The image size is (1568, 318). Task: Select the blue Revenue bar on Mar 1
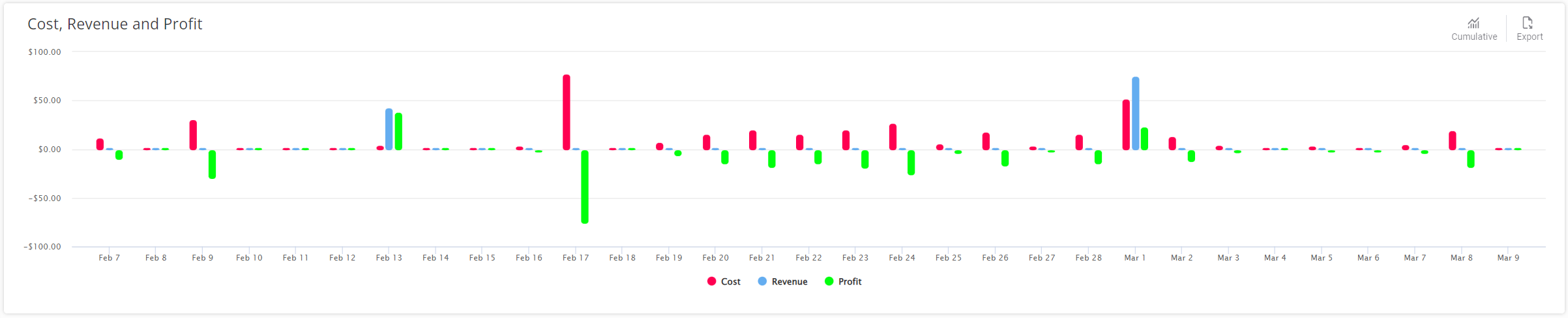[1136, 114]
